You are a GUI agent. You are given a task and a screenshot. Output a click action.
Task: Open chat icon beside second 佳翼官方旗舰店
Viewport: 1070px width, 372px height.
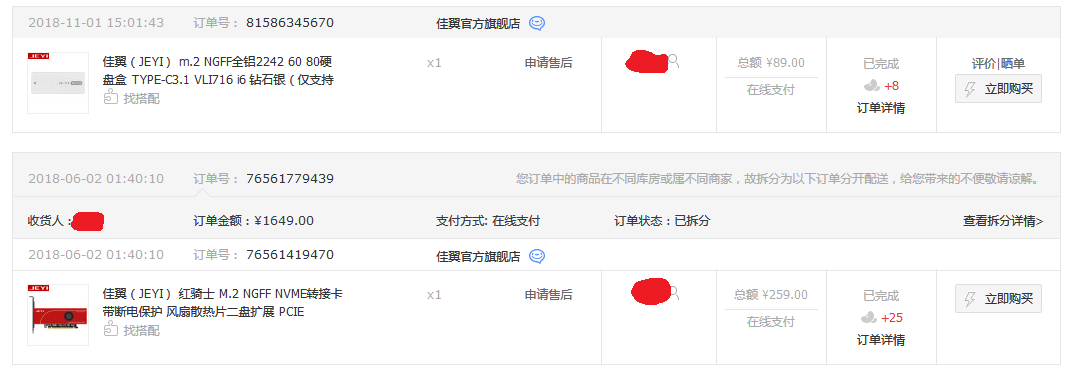(537, 256)
